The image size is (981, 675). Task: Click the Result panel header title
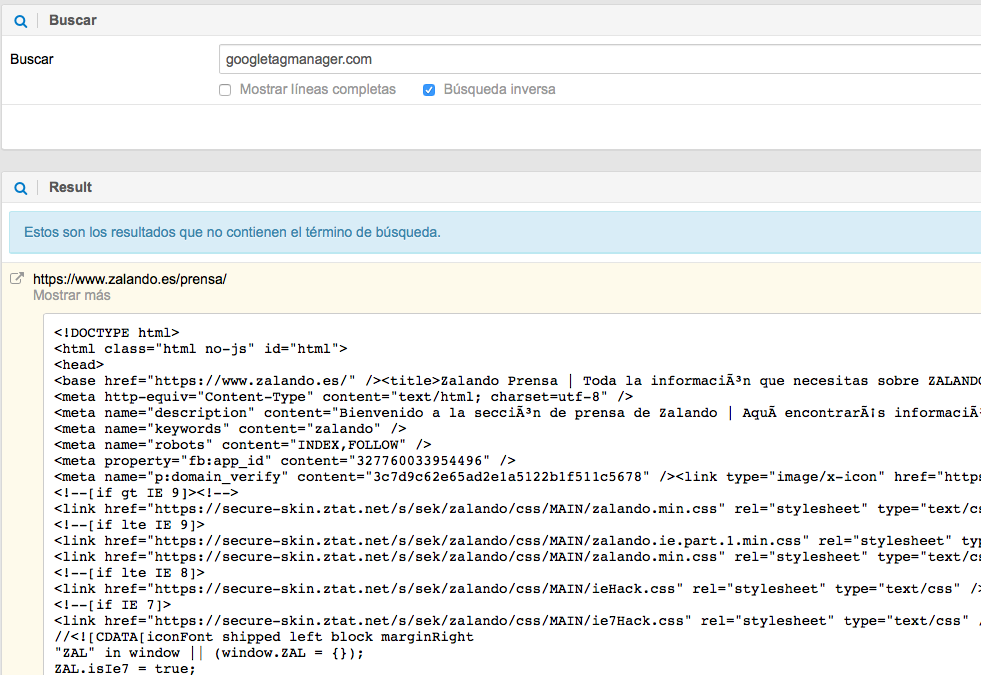70,188
